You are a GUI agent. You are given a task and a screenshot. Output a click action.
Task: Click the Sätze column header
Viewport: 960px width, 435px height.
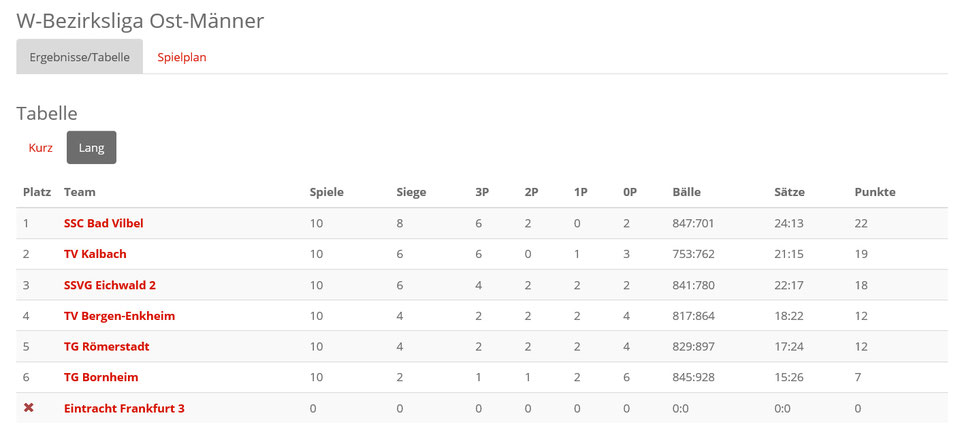click(789, 192)
